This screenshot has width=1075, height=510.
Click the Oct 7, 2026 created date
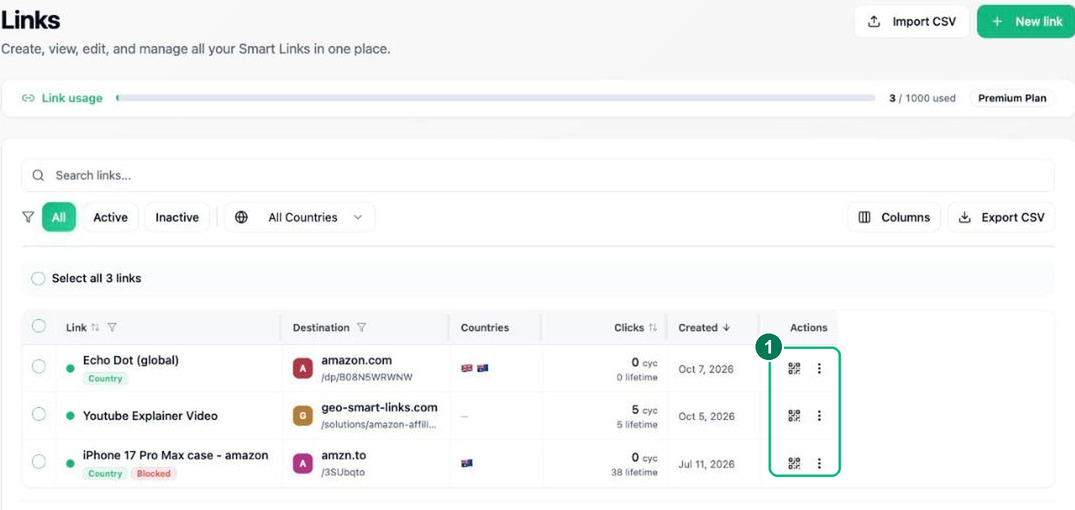pos(705,369)
